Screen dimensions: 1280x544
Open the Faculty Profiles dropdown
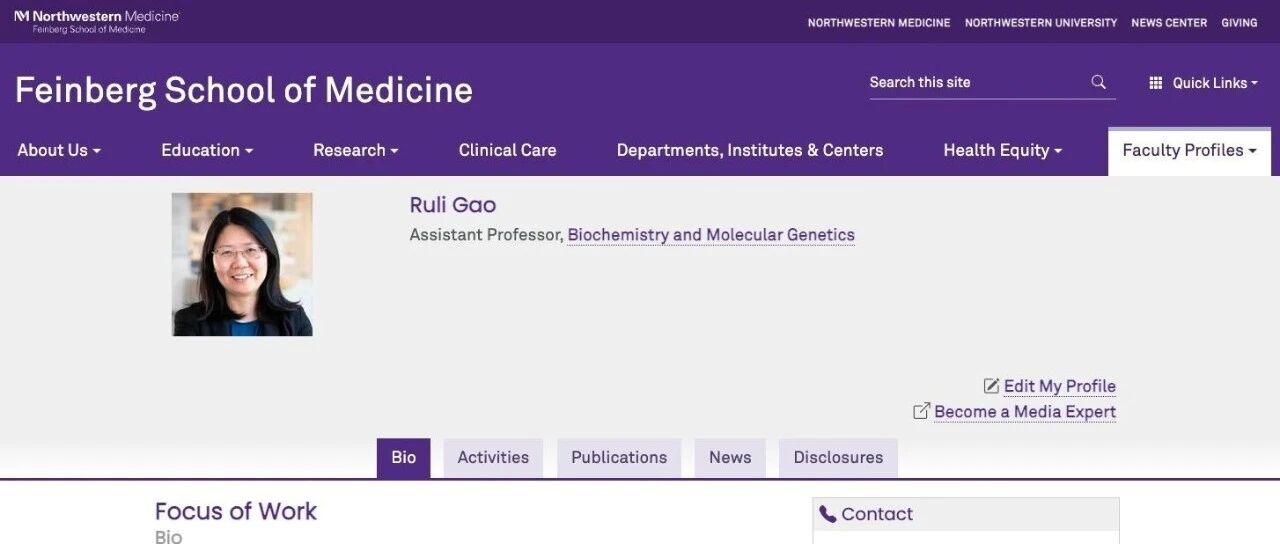[x=1189, y=150]
